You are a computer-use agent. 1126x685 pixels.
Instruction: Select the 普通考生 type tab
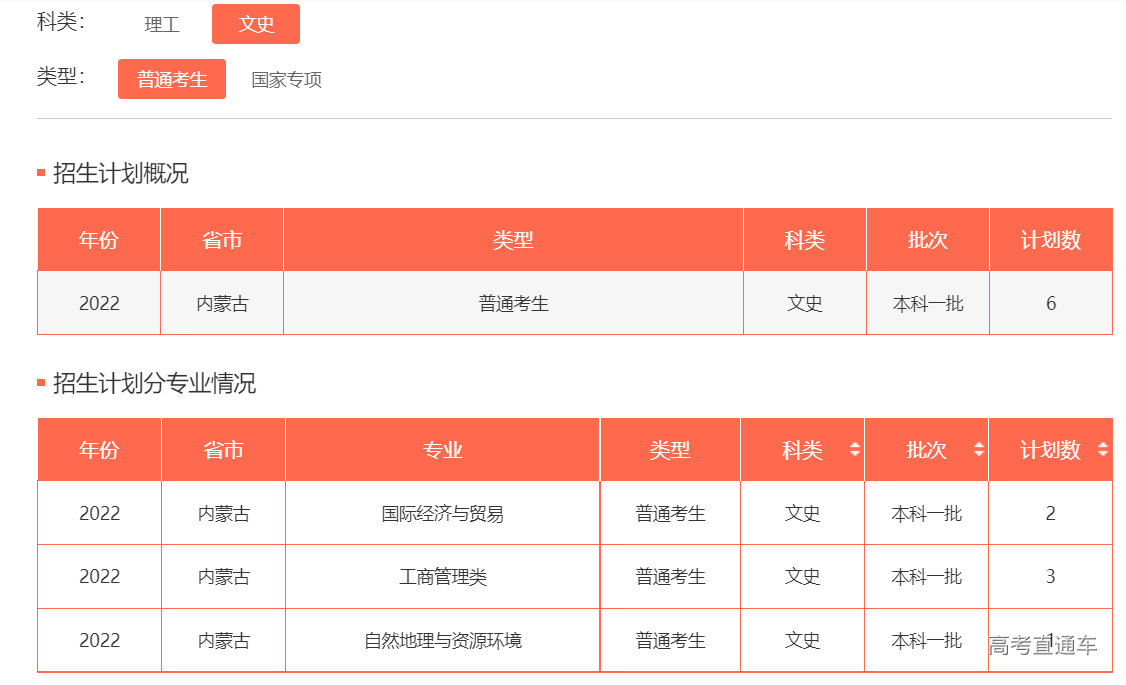pos(171,78)
